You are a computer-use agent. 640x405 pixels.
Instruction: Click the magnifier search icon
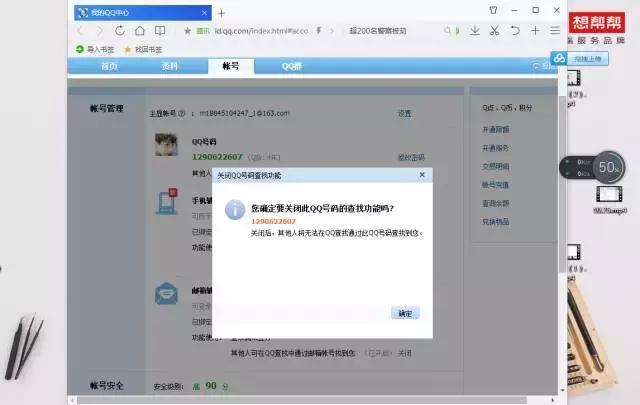click(448, 31)
